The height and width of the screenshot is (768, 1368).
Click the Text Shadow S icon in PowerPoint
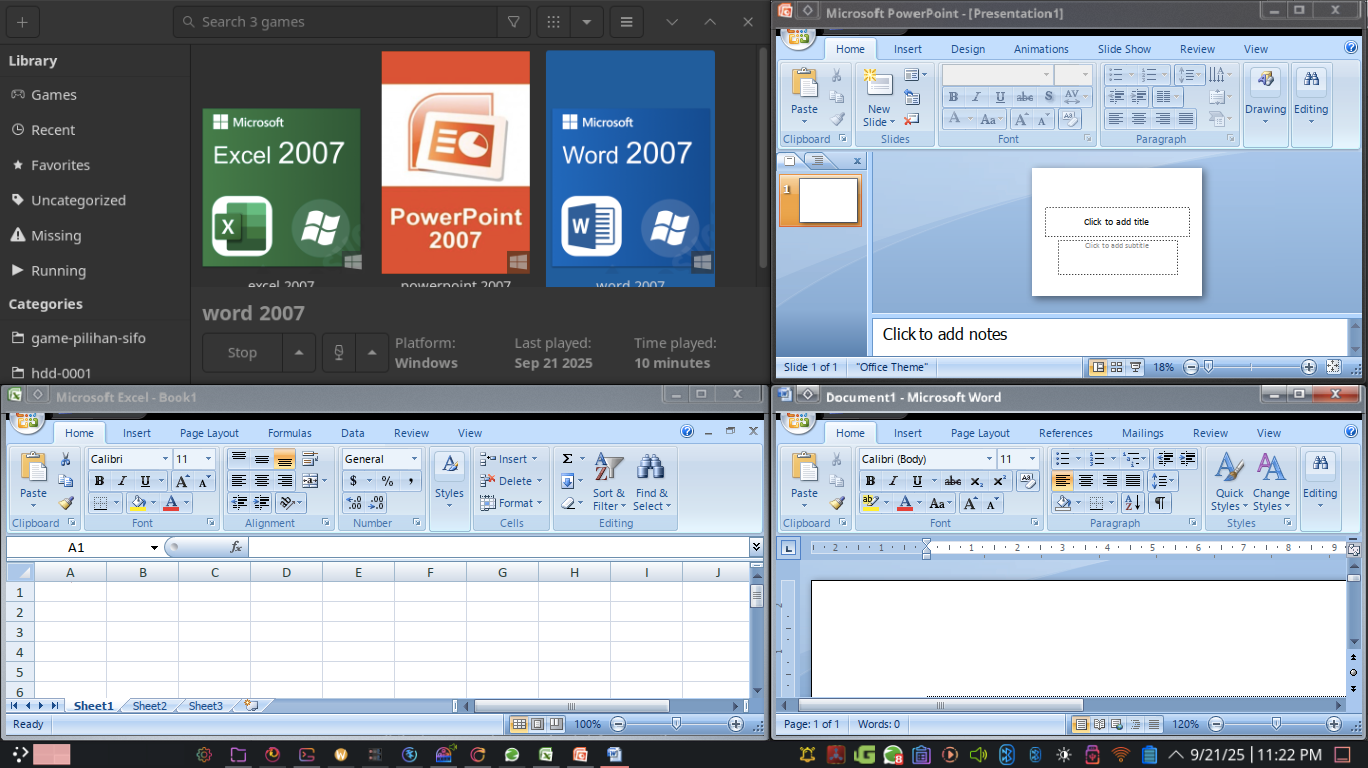[1049, 97]
